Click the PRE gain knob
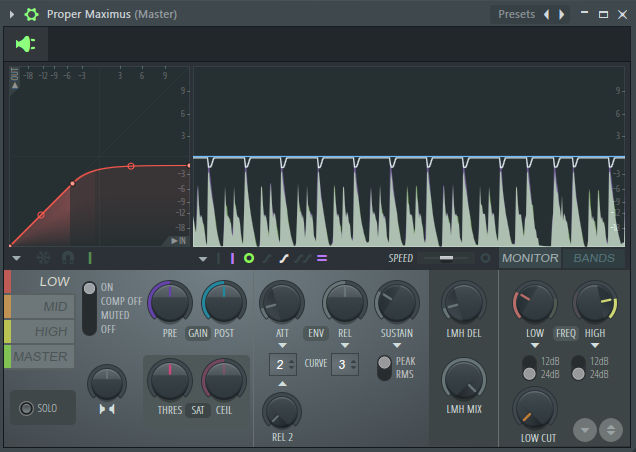This screenshot has height=452, width=636. (170, 302)
